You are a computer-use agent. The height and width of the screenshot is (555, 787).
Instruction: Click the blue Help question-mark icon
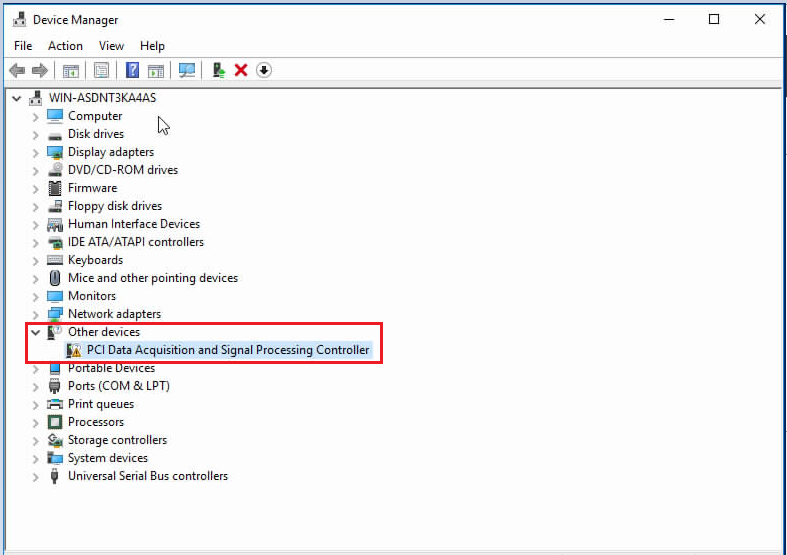133,70
